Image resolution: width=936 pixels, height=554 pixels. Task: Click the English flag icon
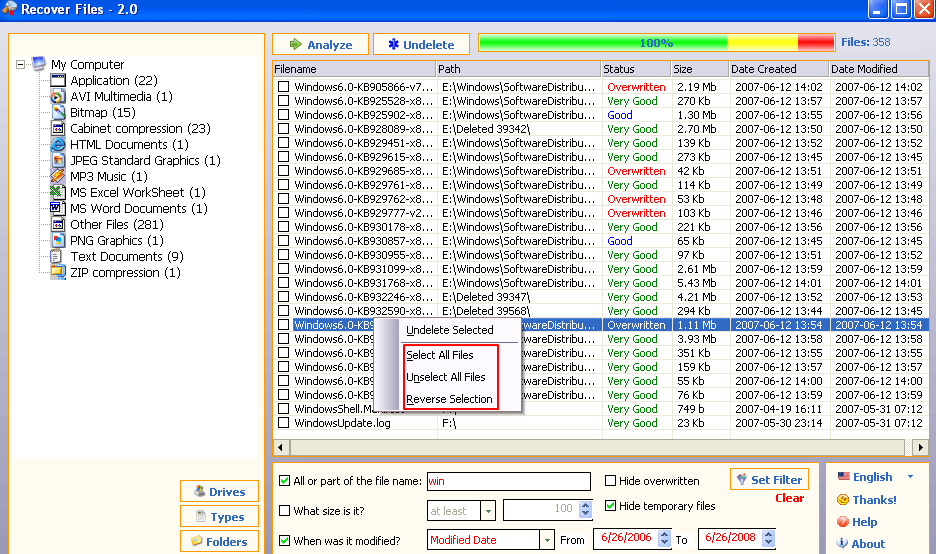[843, 476]
